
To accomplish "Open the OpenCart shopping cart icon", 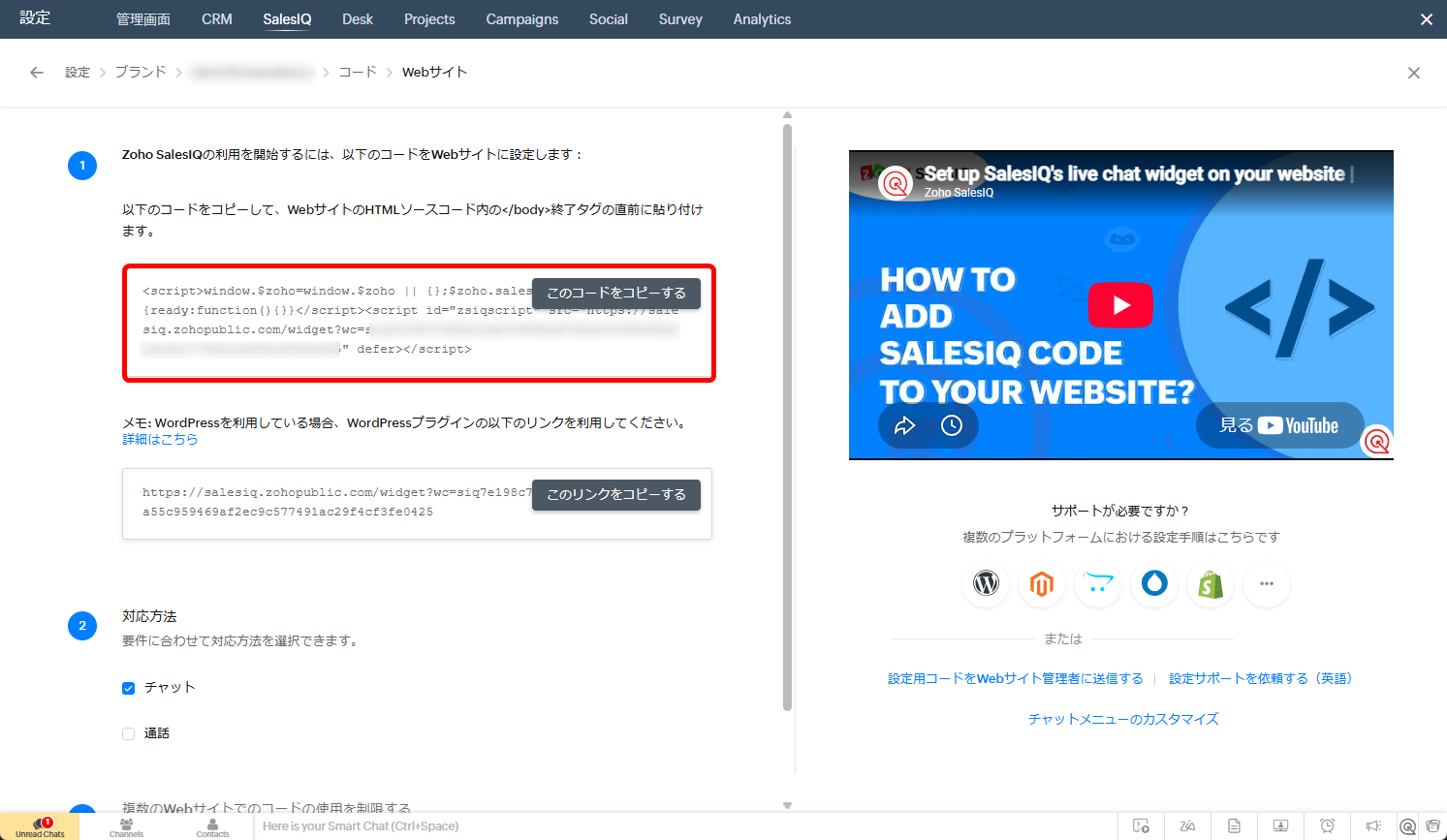I will coord(1098,584).
